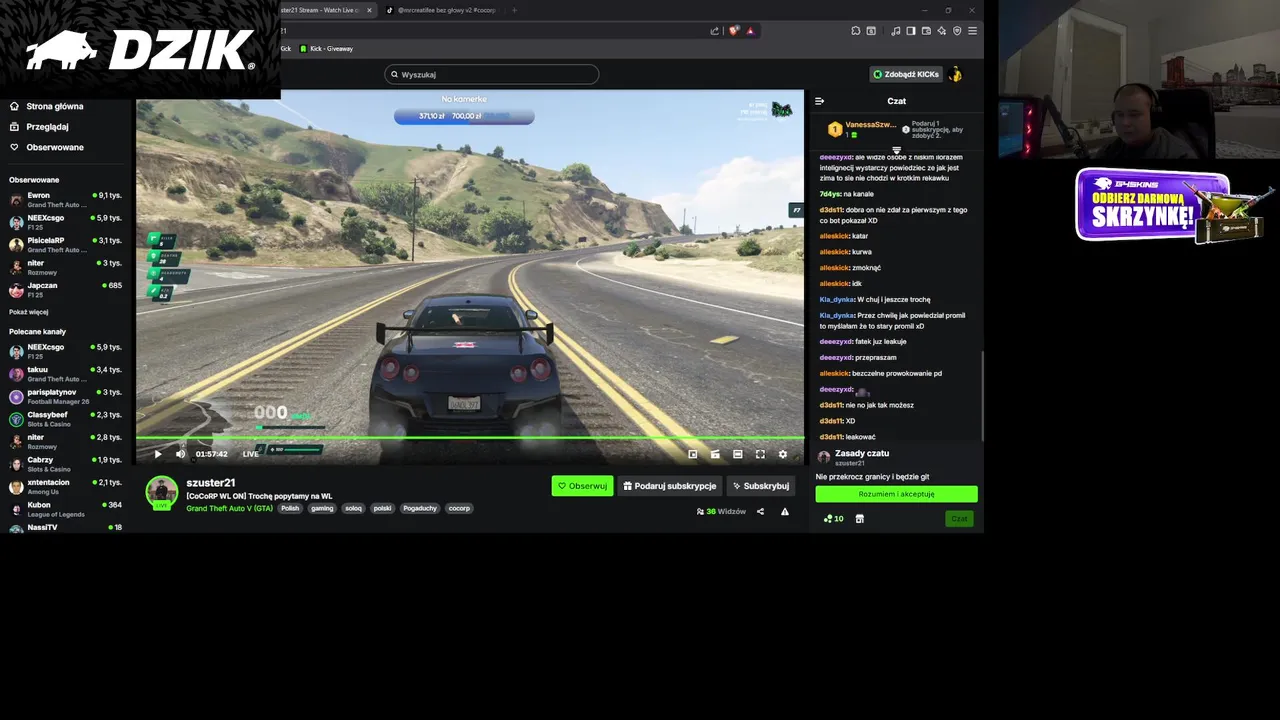Select the polski tag
The image size is (1280, 720).
point(382,508)
